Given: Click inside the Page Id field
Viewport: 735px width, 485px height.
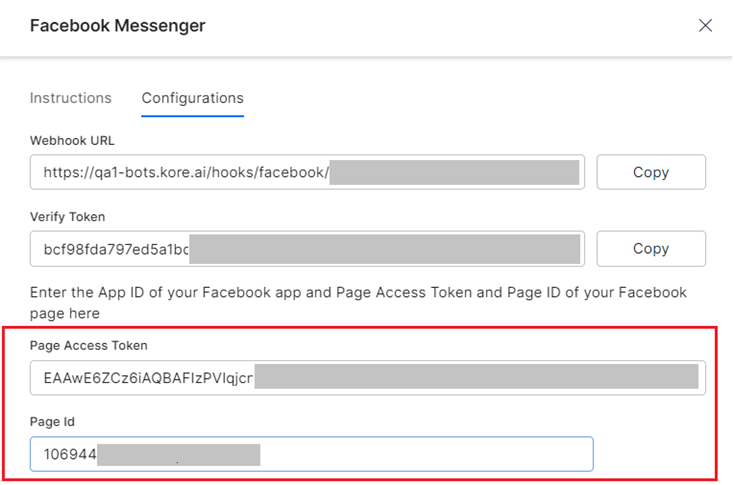Looking at the screenshot, I should (x=420, y=454).
